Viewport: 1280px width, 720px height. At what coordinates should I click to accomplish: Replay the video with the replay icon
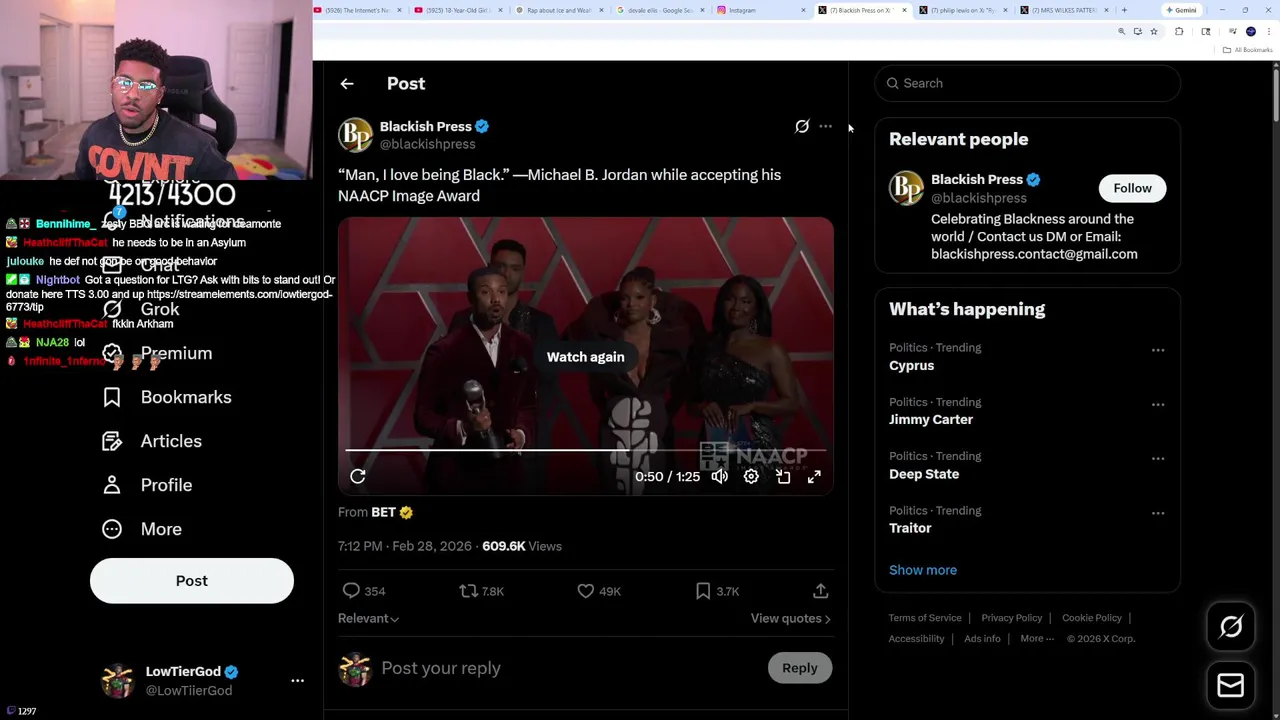coord(358,477)
